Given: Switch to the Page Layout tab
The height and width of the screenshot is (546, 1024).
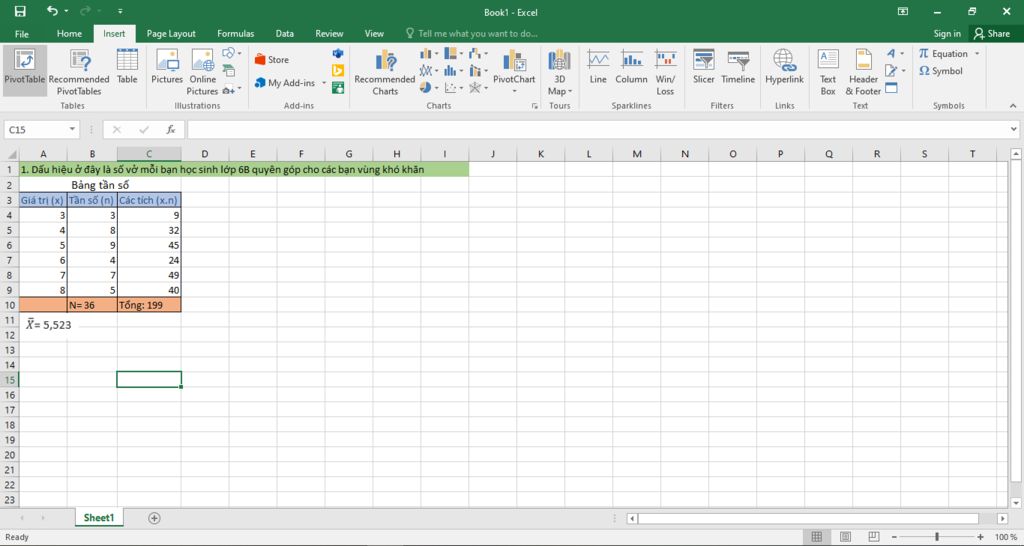Looking at the screenshot, I should 171,33.
